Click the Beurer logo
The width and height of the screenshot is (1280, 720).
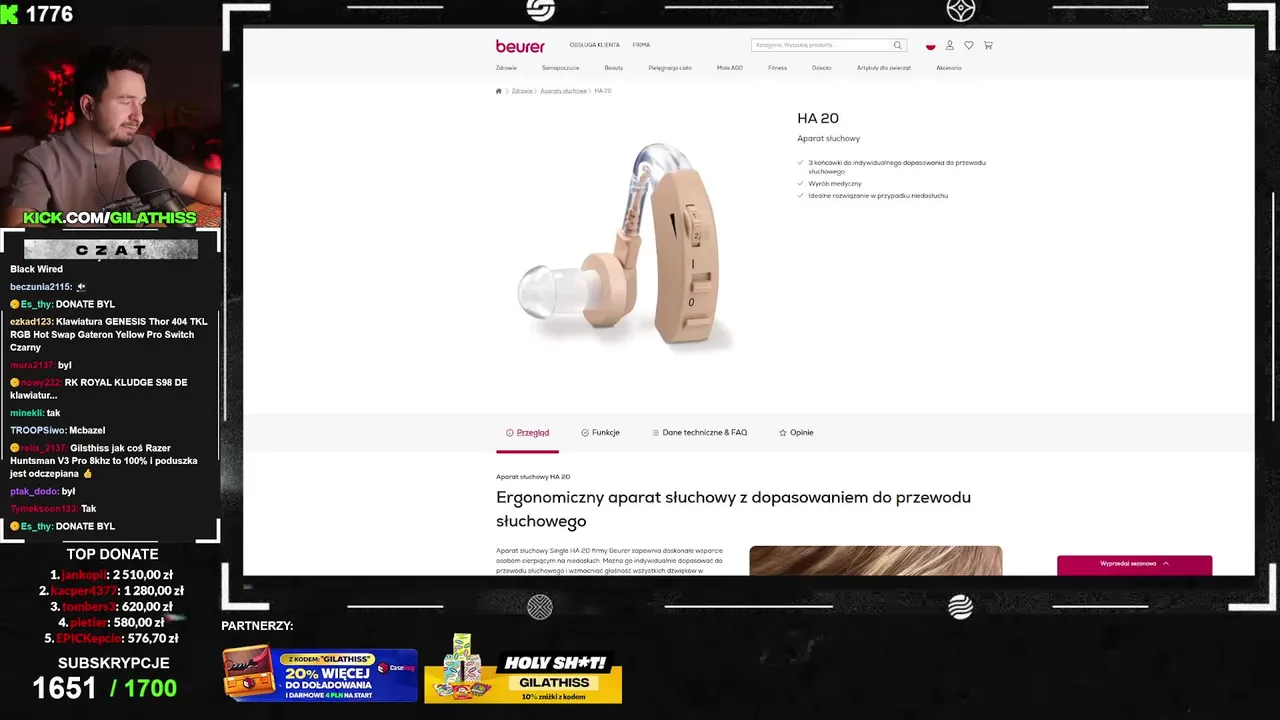coord(520,46)
